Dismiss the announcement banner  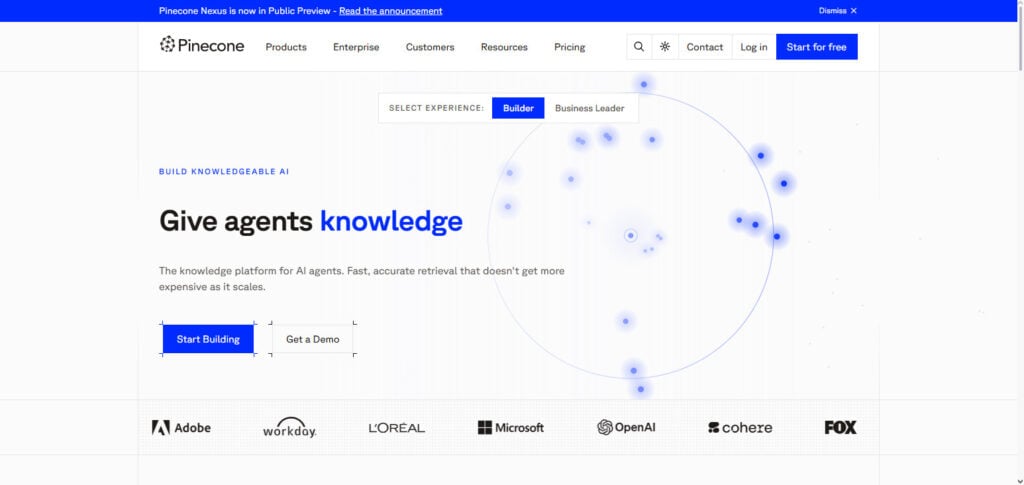point(838,10)
